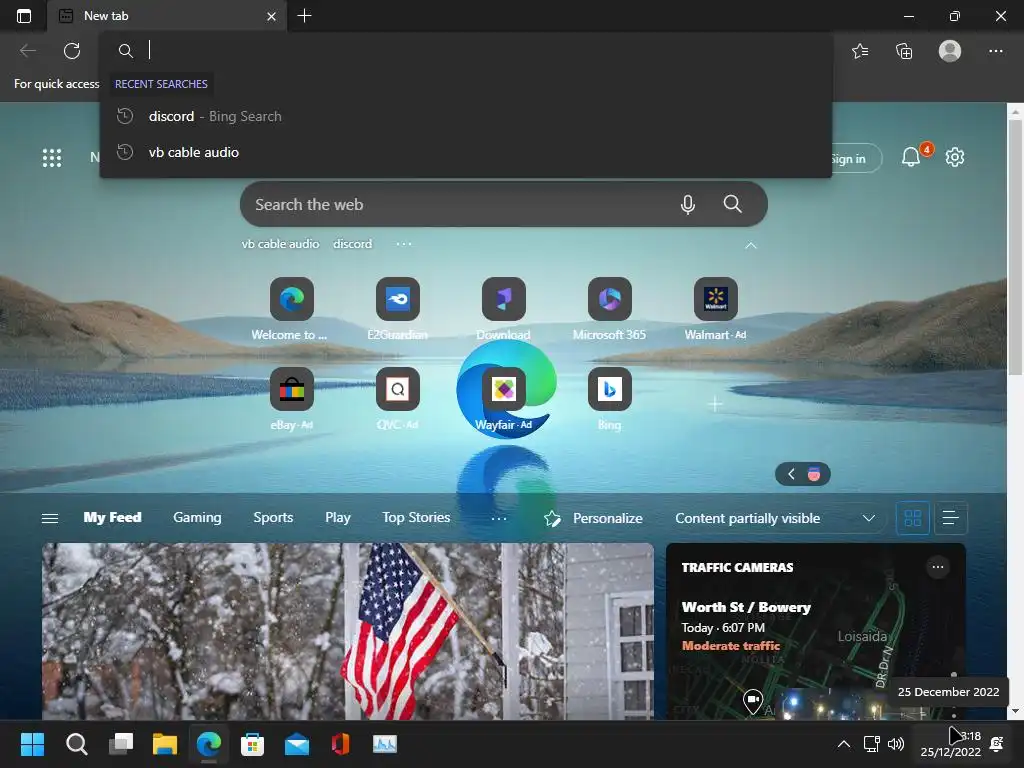Show hidden system tray icons
1024x768 pixels.
(844, 744)
